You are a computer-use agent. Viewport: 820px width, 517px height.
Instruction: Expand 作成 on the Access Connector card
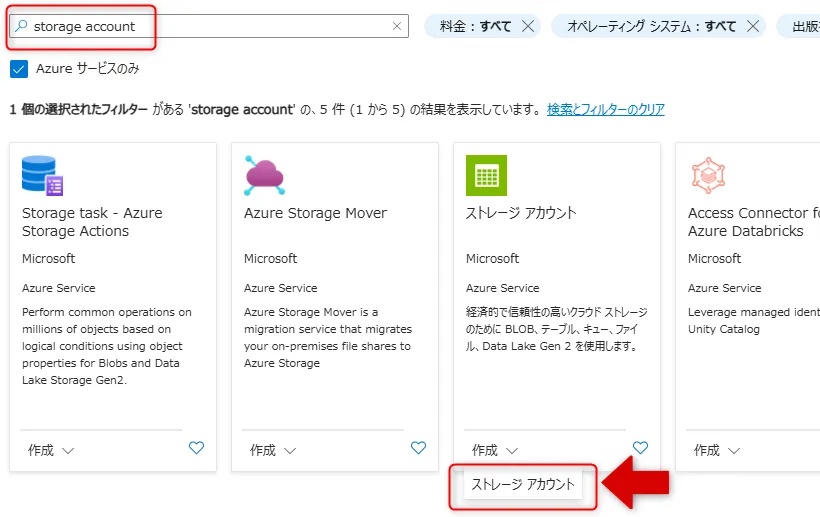717,450
